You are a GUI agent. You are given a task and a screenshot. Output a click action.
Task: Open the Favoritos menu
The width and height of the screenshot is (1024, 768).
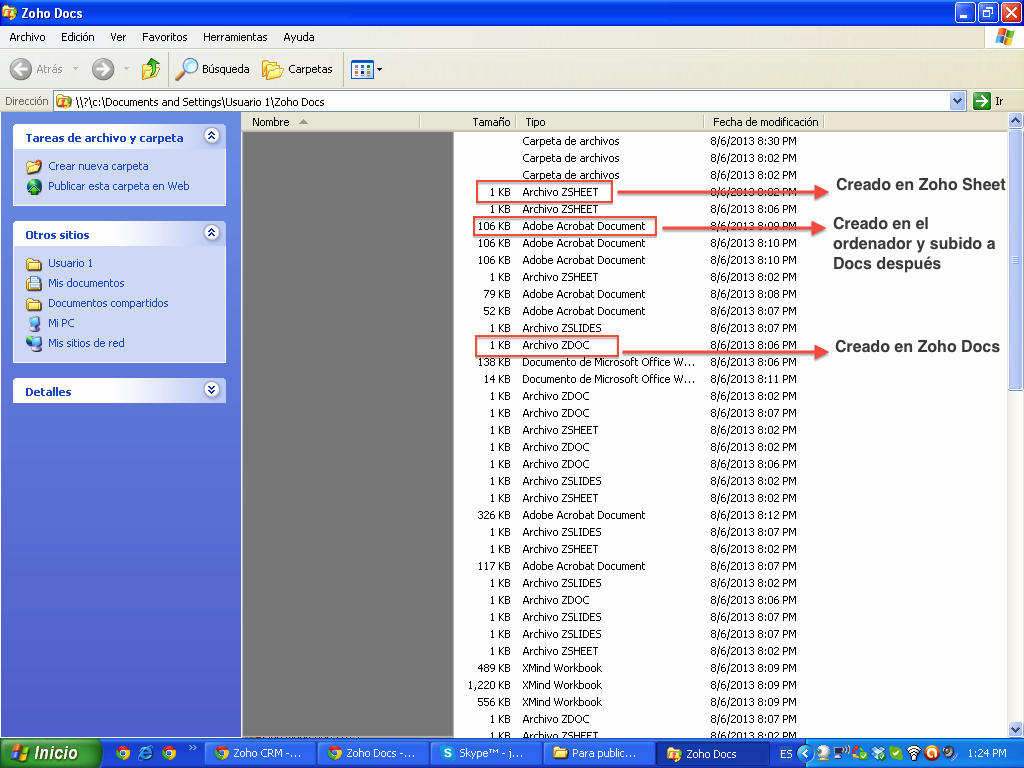click(164, 37)
